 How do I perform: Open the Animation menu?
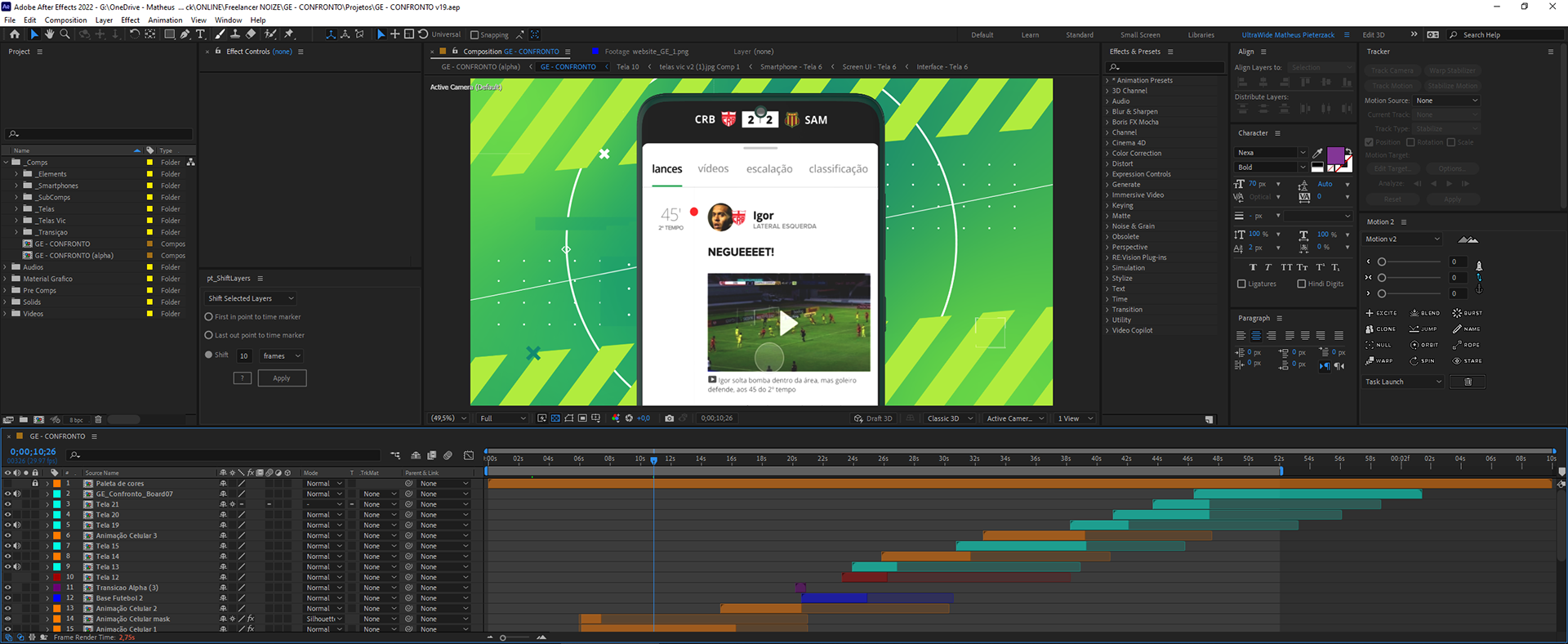click(165, 20)
